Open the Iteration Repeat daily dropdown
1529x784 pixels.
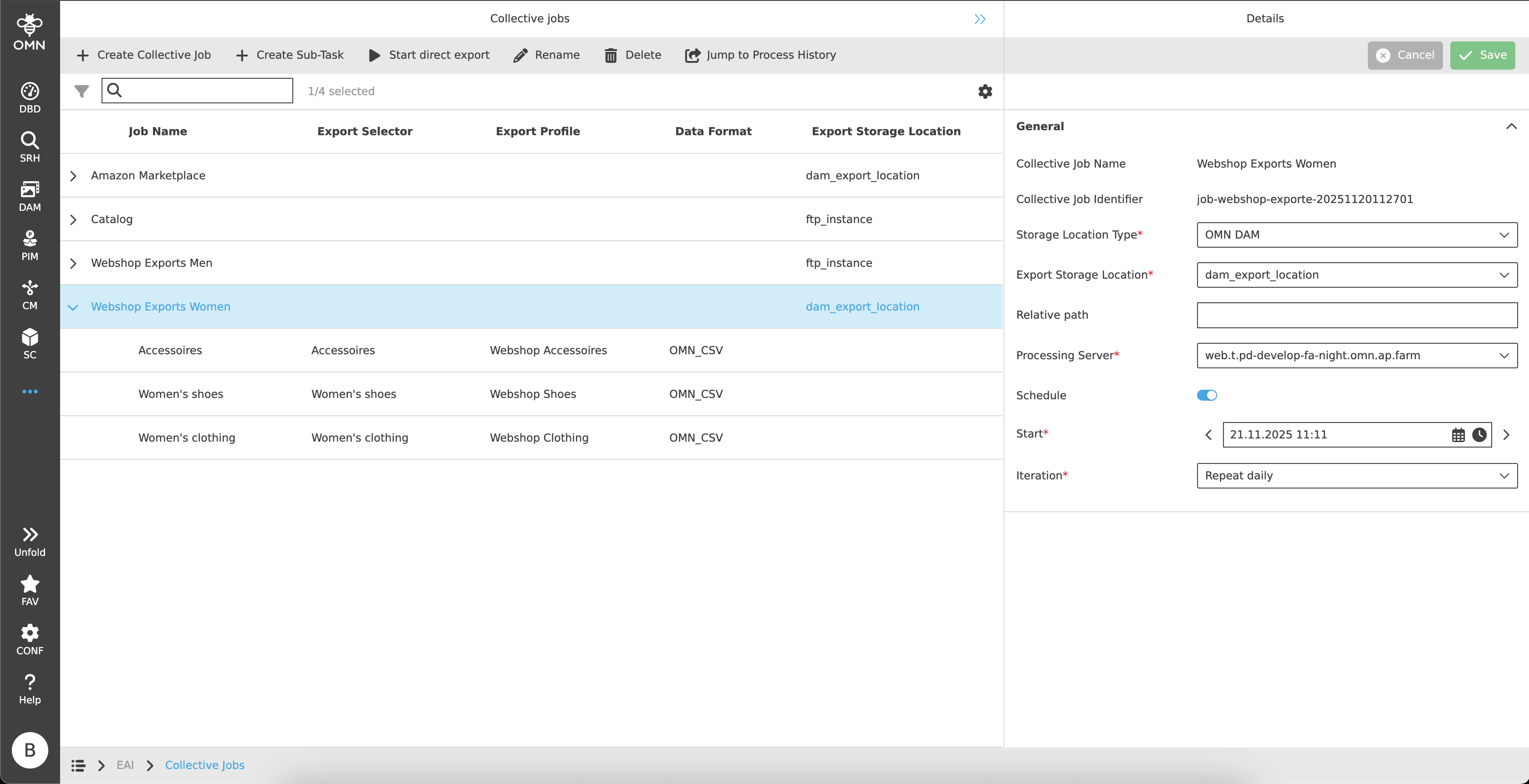click(x=1356, y=475)
